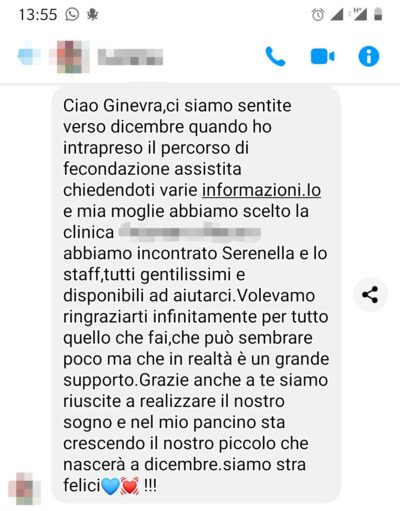The height and width of the screenshot is (511, 400).
Task: Tap the share icon beside the message
Action: click(370, 295)
